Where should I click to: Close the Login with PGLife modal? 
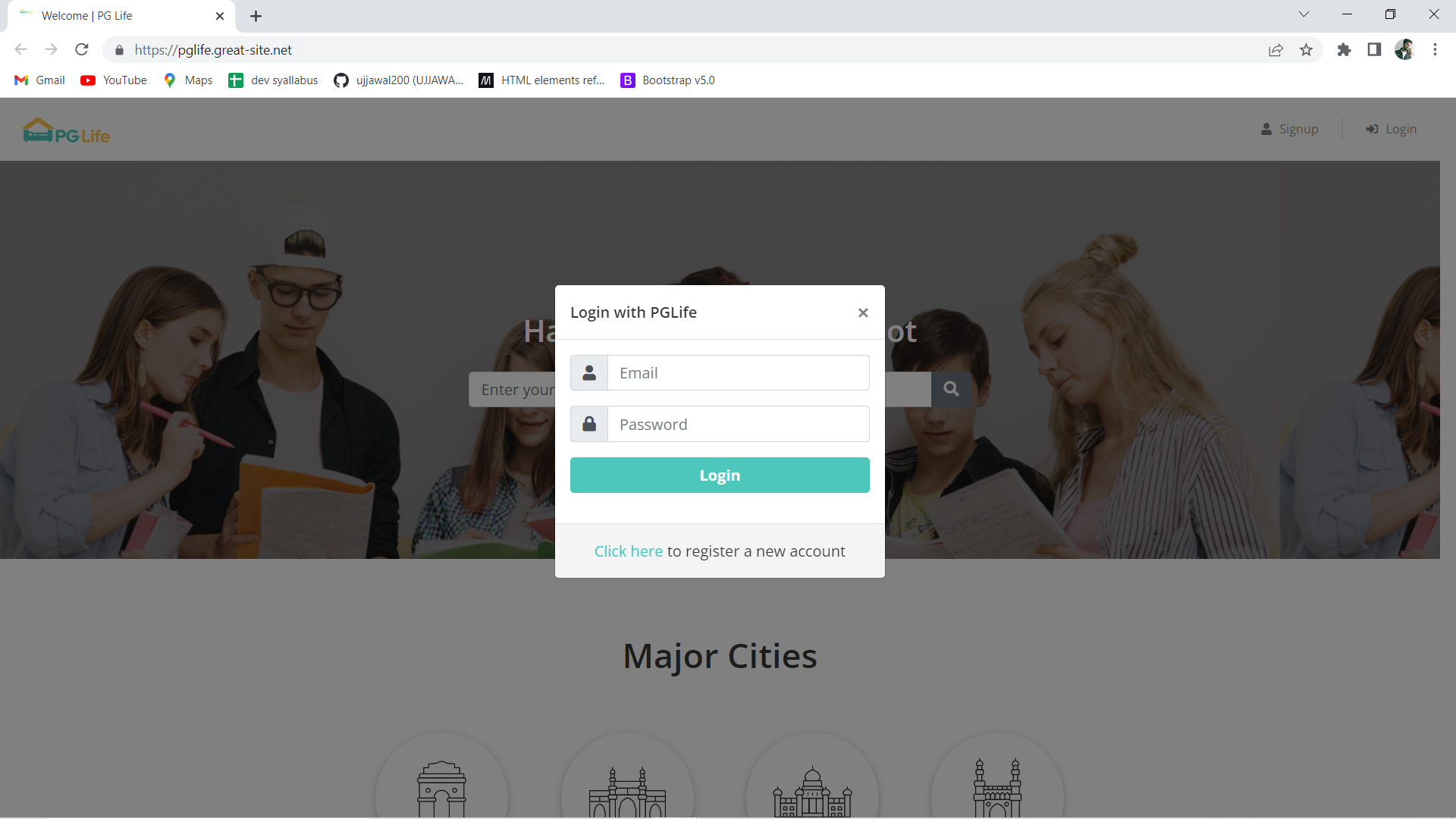click(x=862, y=312)
